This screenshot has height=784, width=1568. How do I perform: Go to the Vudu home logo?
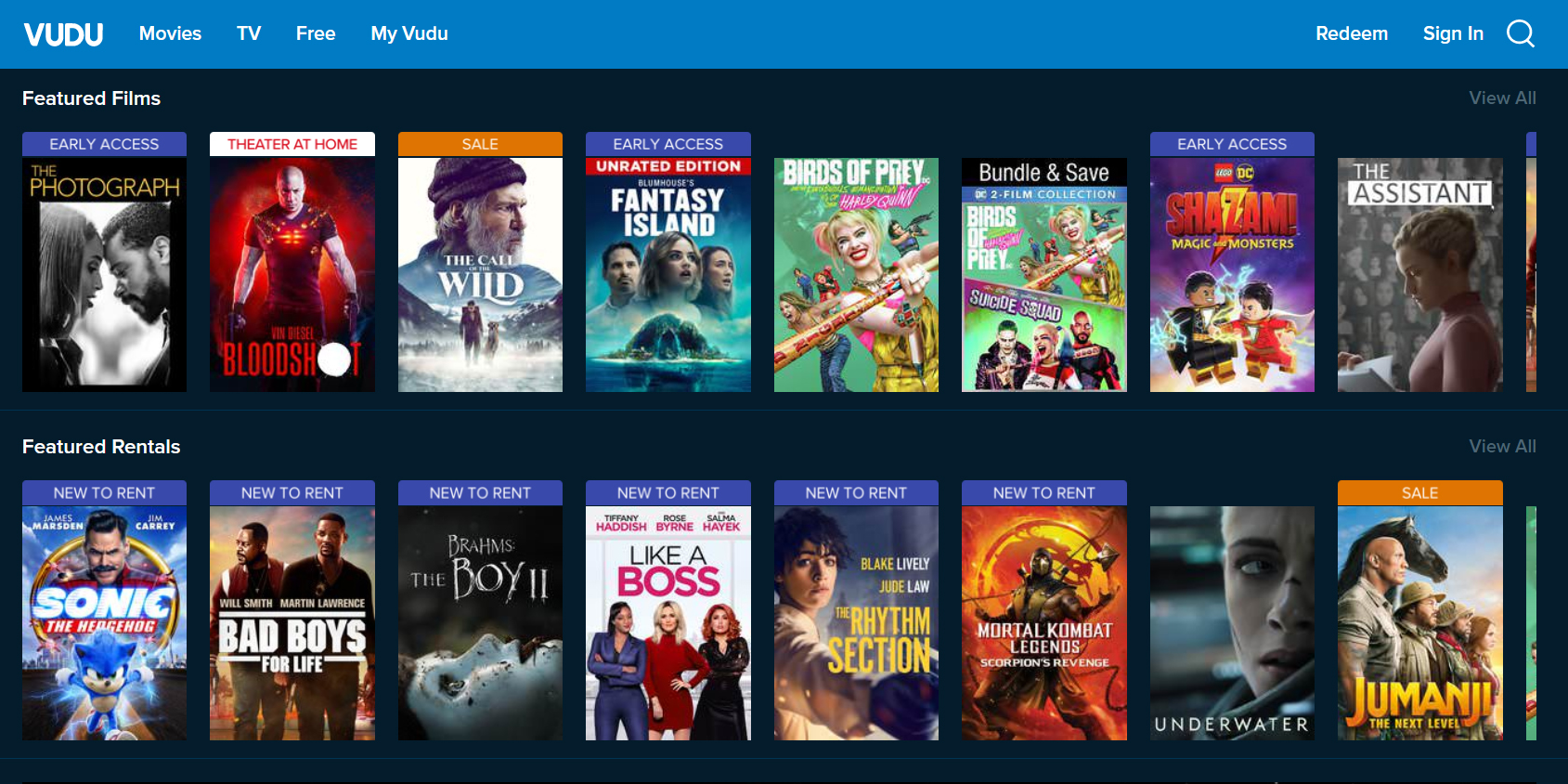tap(63, 34)
